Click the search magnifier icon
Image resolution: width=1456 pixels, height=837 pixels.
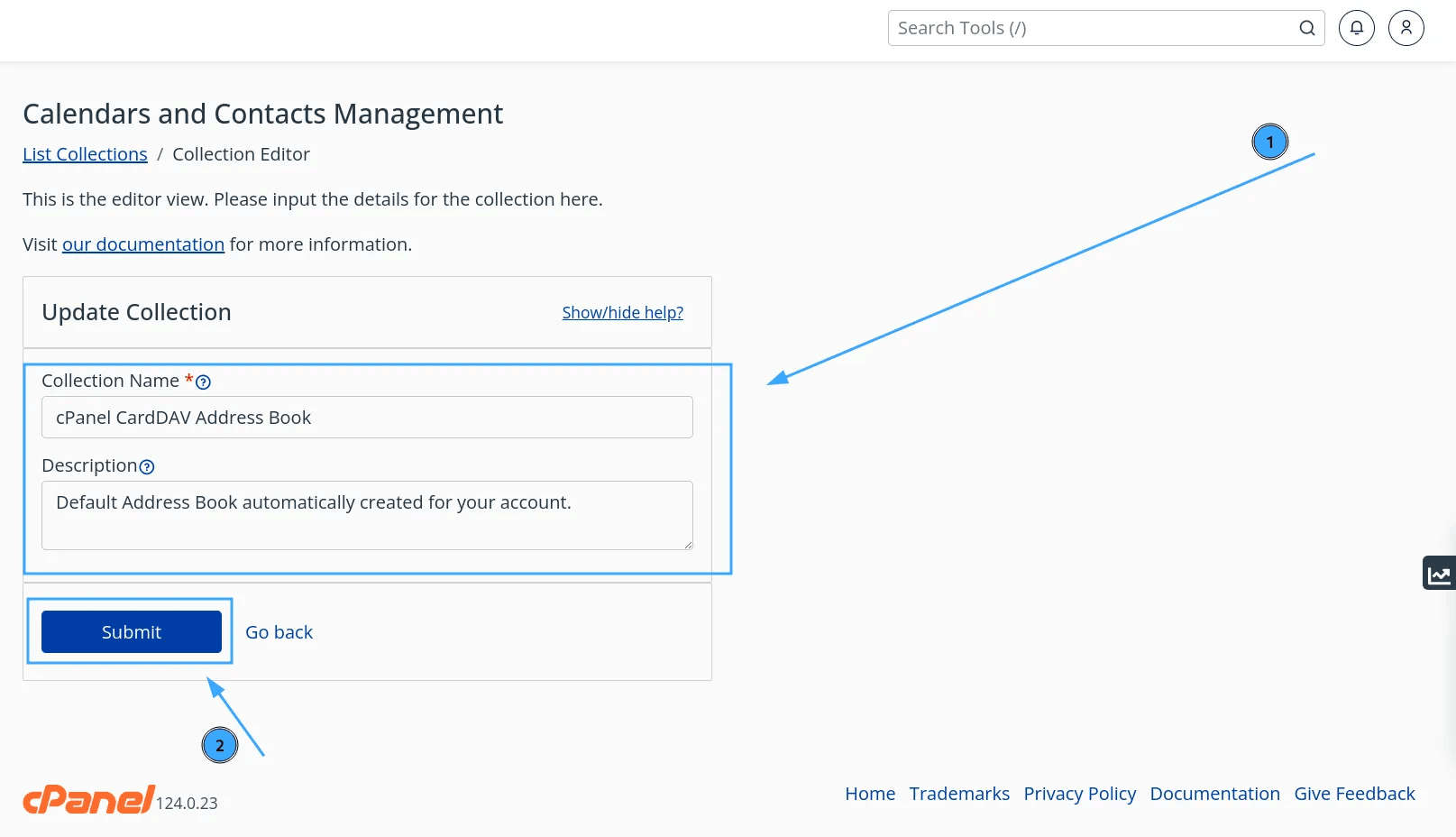(x=1306, y=28)
